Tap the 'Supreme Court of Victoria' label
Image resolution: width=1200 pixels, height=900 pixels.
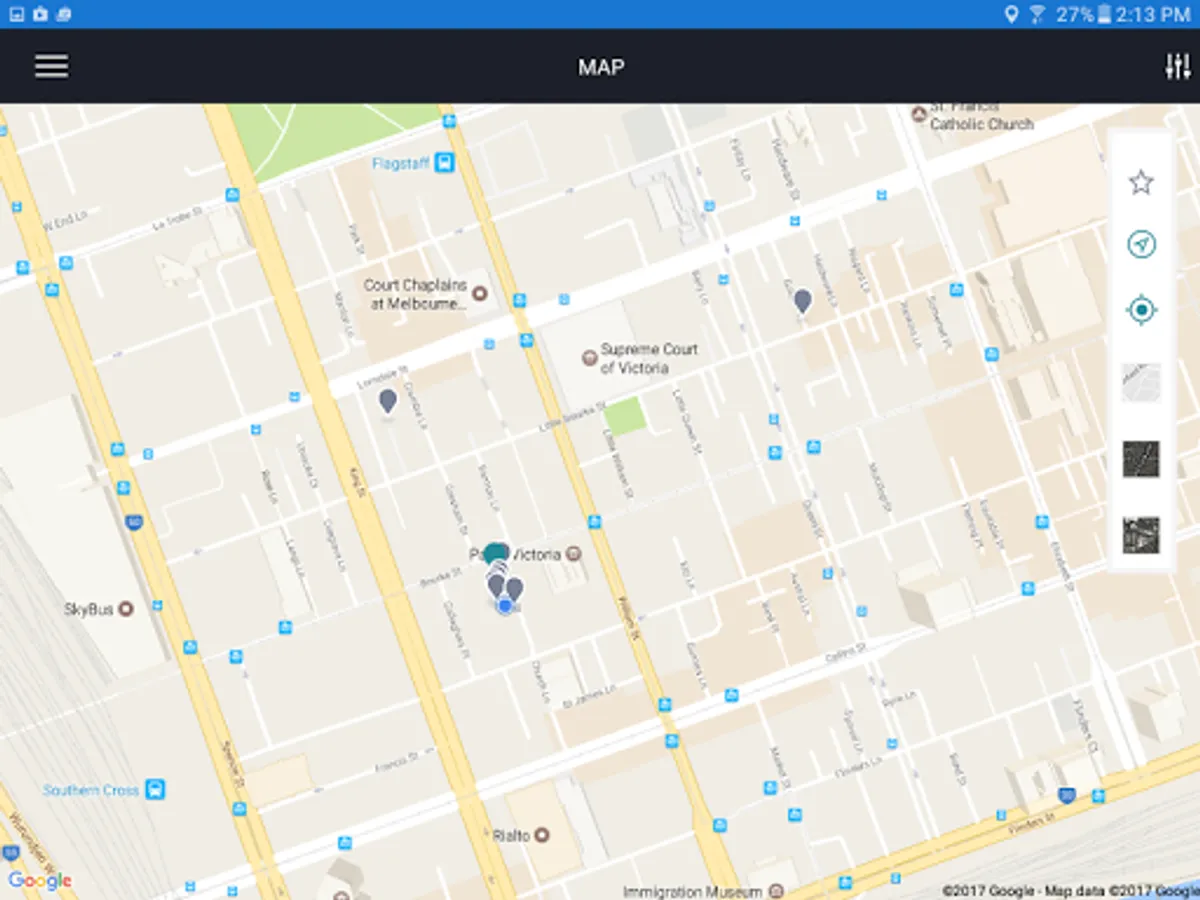click(649, 358)
